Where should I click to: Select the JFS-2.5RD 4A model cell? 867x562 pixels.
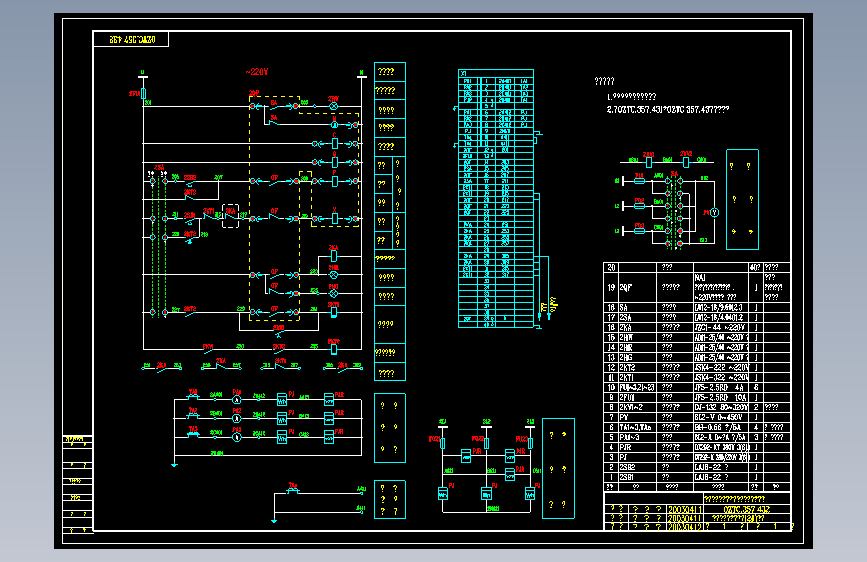coord(720,387)
